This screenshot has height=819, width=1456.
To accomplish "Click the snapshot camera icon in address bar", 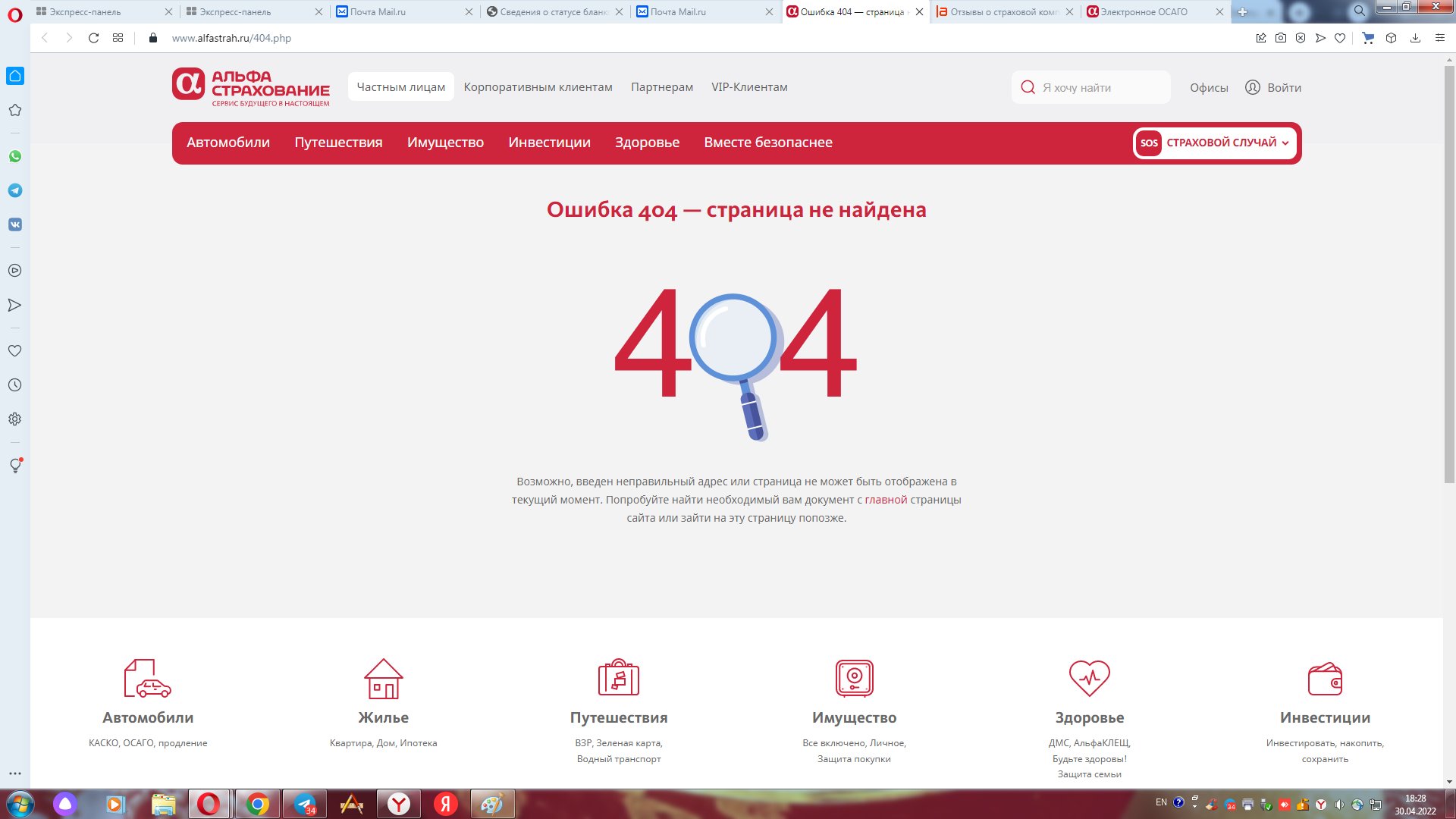I will click(1281, 38).
